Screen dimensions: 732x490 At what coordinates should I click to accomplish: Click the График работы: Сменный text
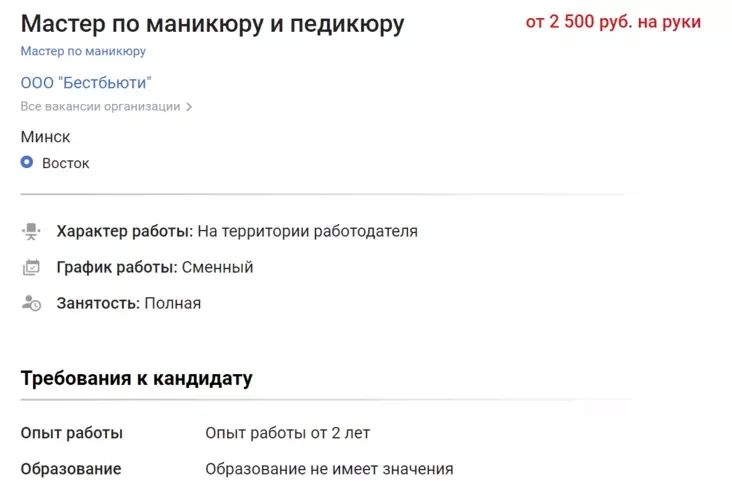pos(155,268)
